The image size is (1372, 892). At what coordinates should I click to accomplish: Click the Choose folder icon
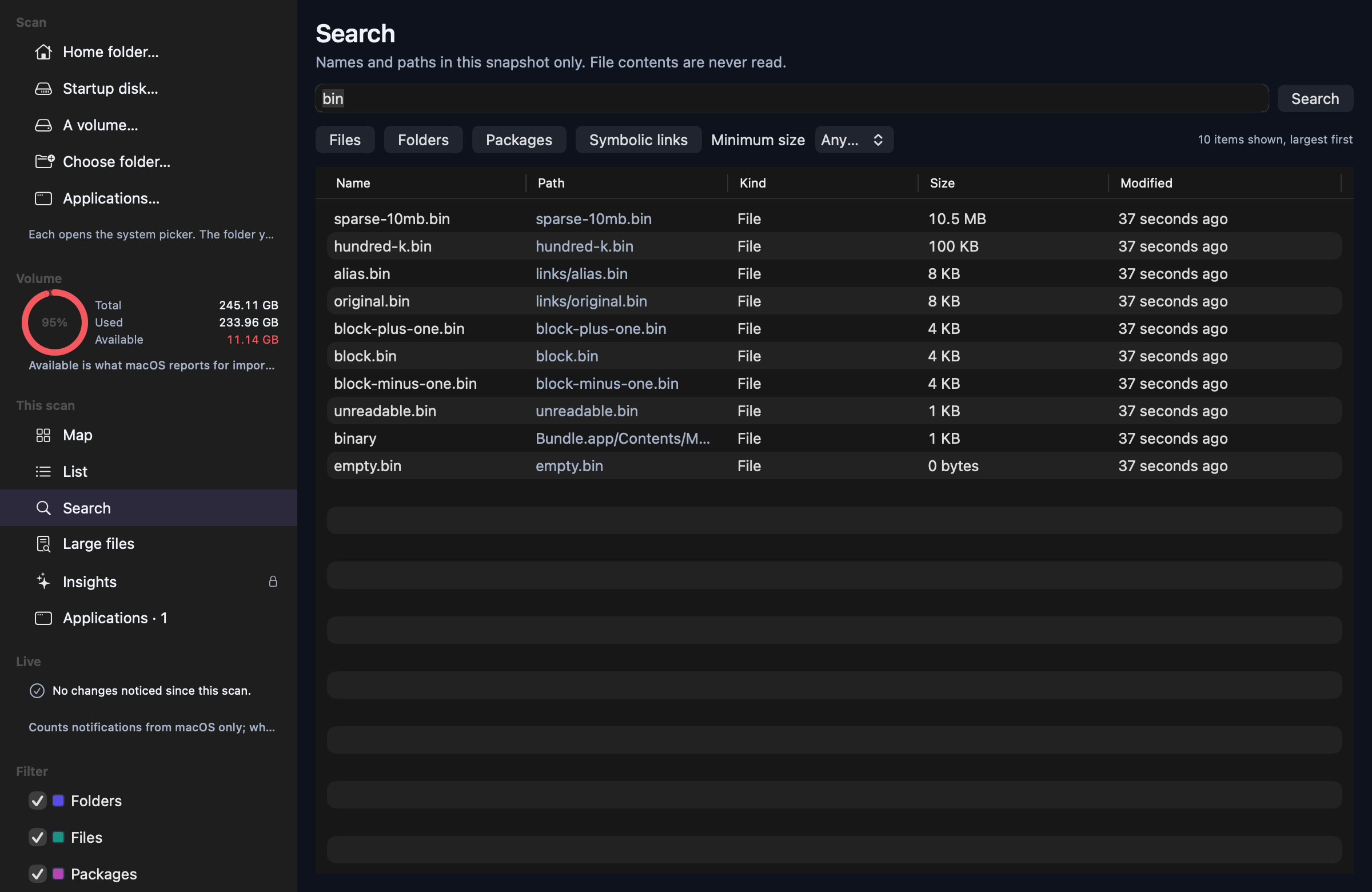(x=45, y=161)
